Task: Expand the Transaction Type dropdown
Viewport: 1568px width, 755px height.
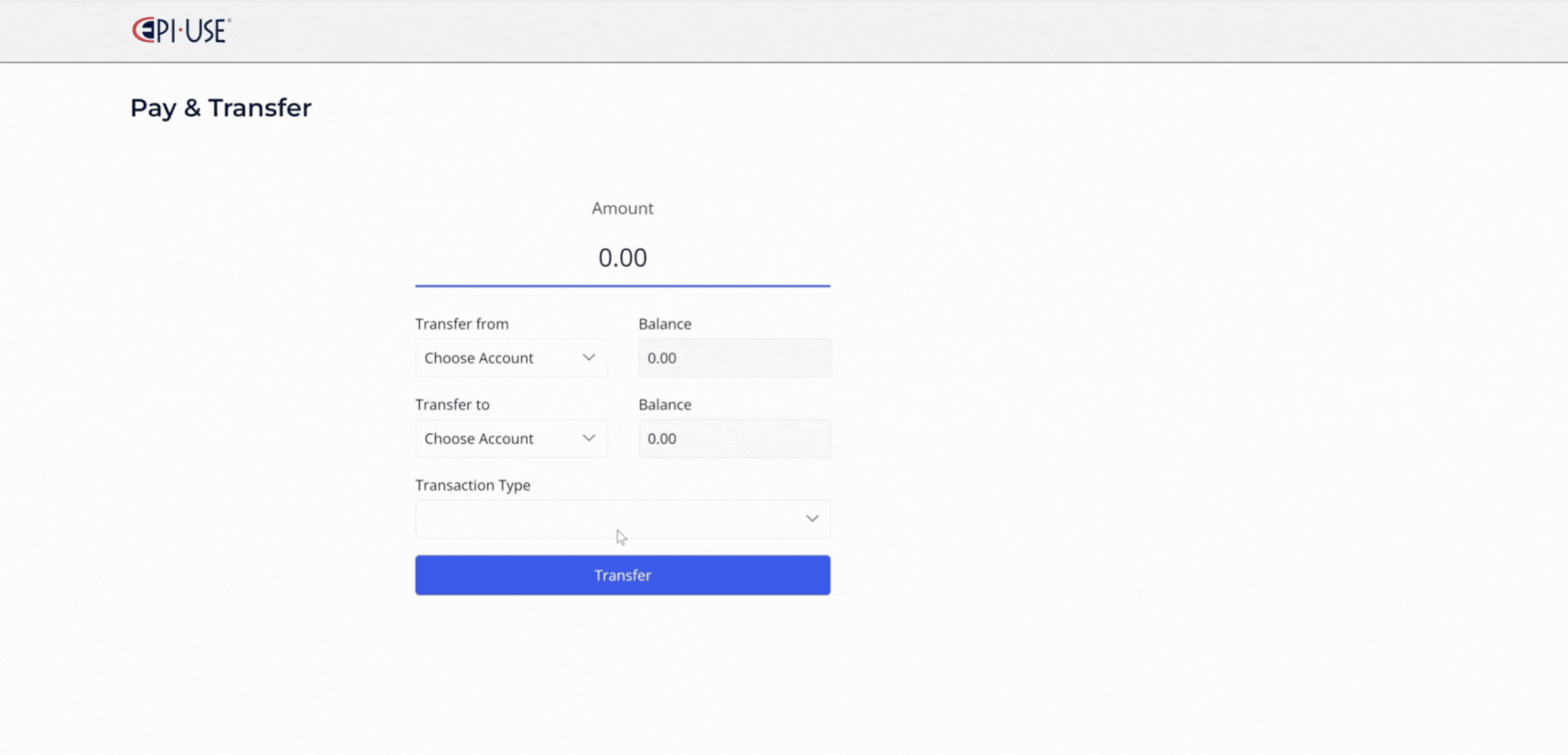Action: click(x=621, y=518)
